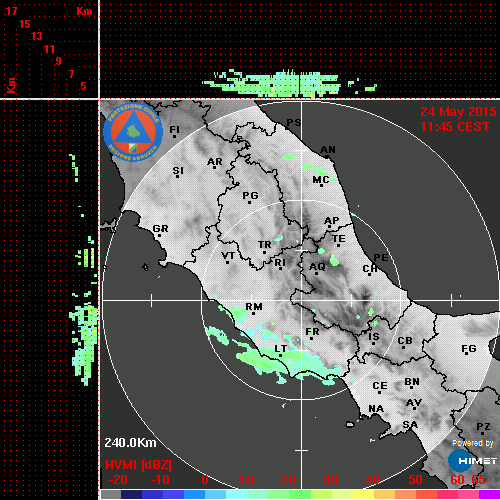Click the 240.0Km range label
Screen dimensions: 500x500
coord(130,443)
